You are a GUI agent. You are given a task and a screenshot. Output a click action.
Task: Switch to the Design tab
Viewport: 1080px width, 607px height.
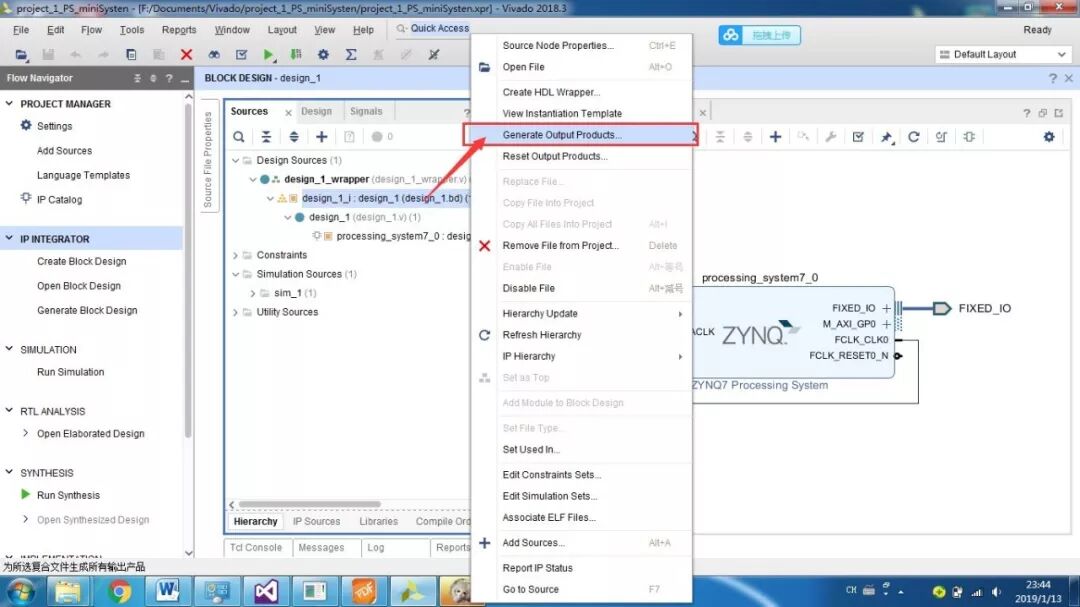tap(316, 111)
